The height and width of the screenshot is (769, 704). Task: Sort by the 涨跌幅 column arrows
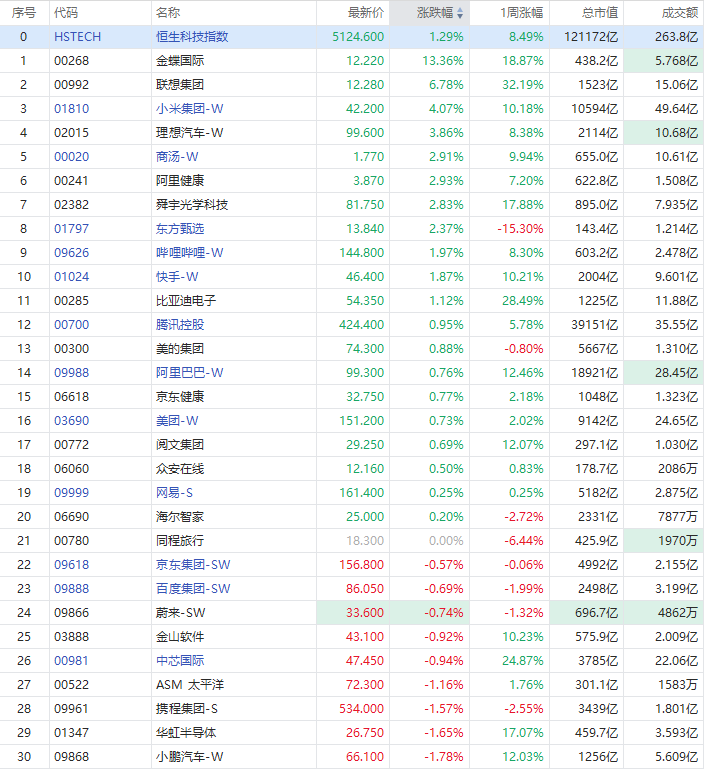click(x=460, y=13)
